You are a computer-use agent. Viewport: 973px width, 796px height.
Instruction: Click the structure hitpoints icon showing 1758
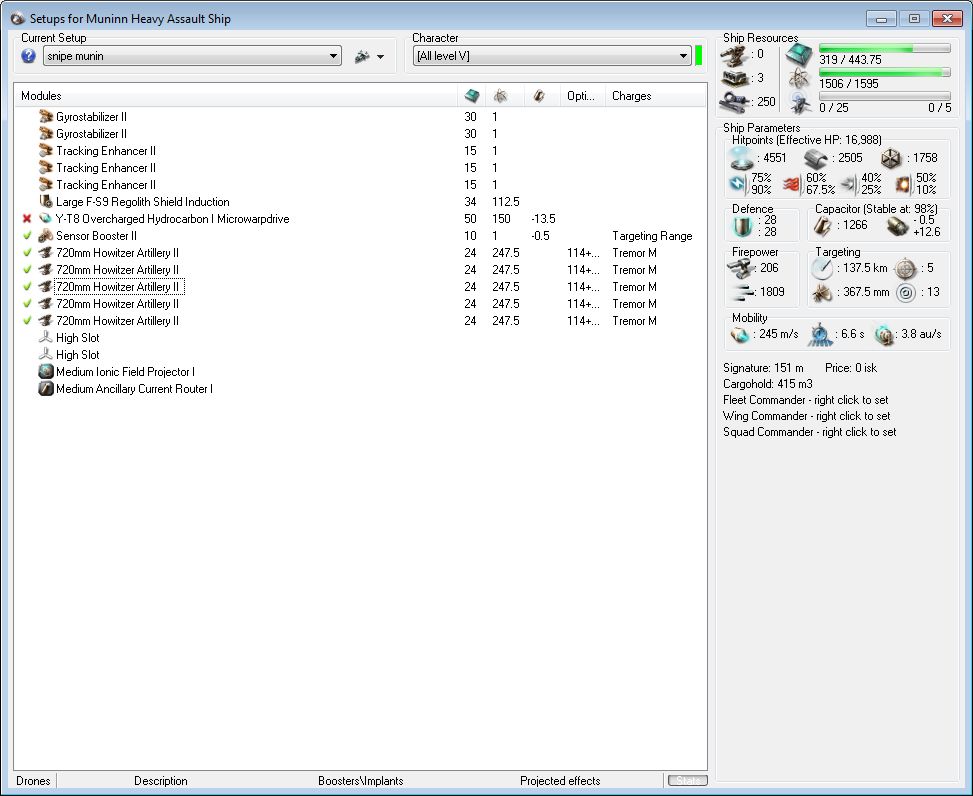tap(891, 159)
